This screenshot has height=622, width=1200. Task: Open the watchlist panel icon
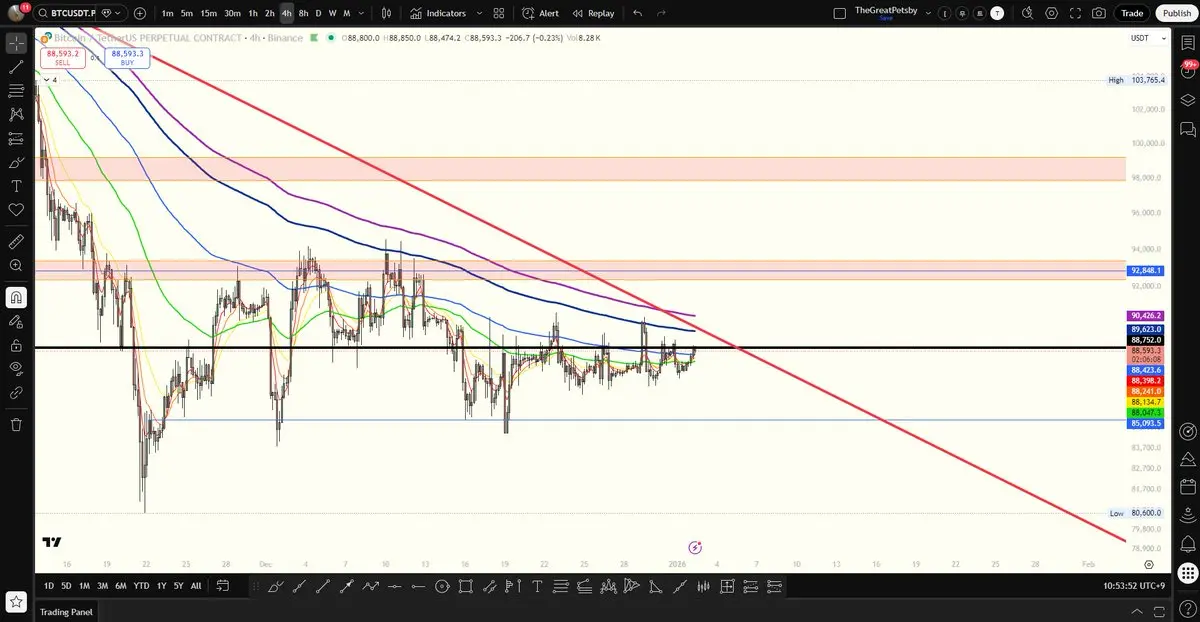point(1188,42)
